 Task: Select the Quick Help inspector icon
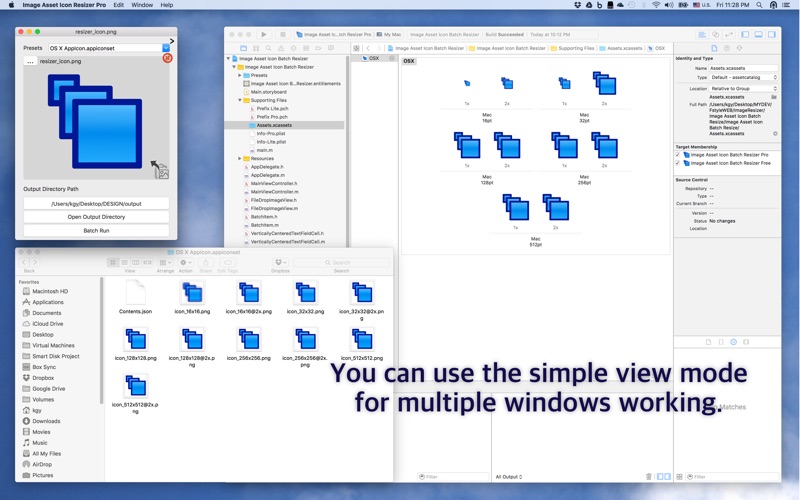pos(727,48)
